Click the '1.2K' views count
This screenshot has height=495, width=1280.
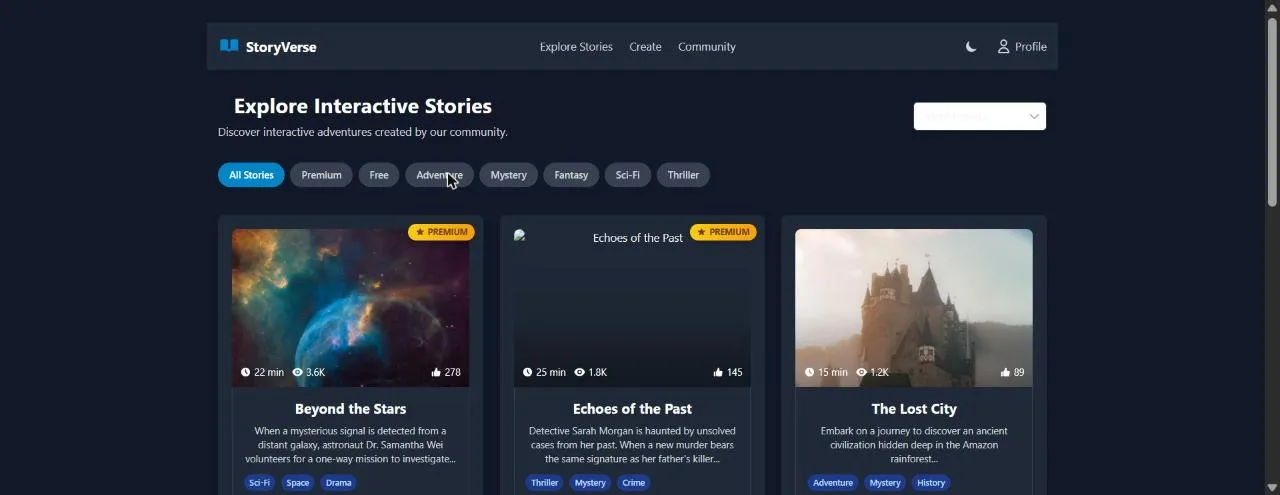(880, 372)
